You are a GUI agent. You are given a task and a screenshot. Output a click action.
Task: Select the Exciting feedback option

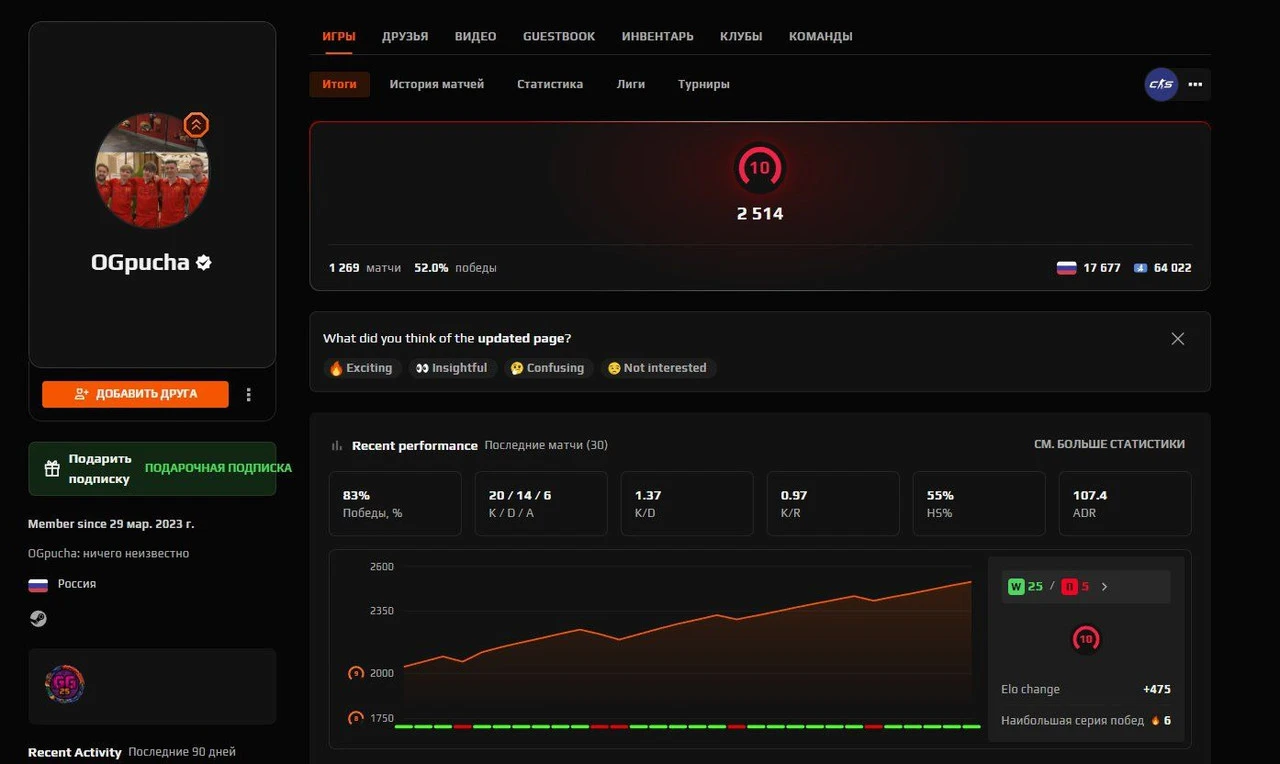(361, 368)
